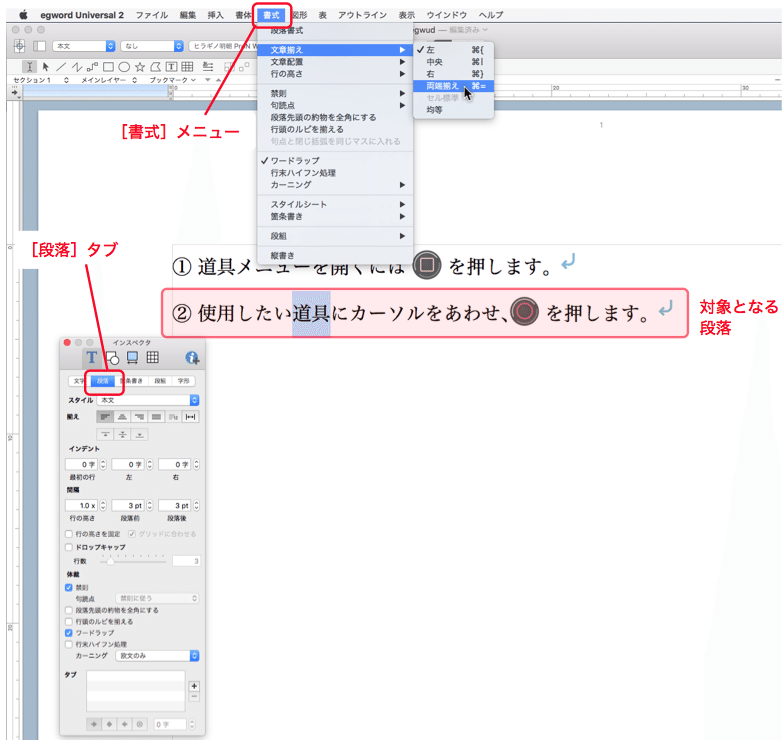Enable ドロップキャップ checkbox
Viewport: 783px width, 740px height.
[69, 547]
